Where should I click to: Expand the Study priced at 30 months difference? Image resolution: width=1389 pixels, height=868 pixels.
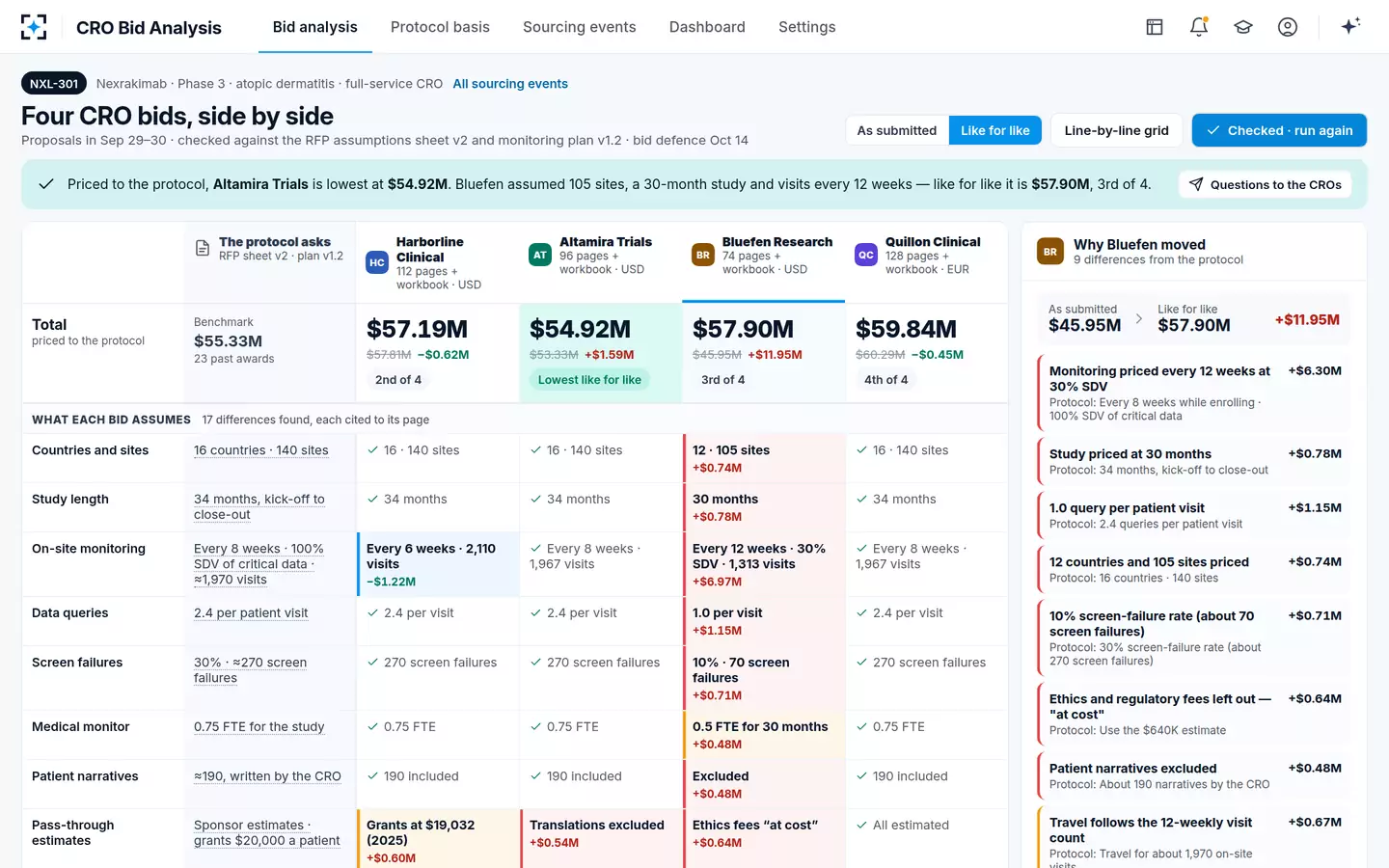click(1193, 461)
